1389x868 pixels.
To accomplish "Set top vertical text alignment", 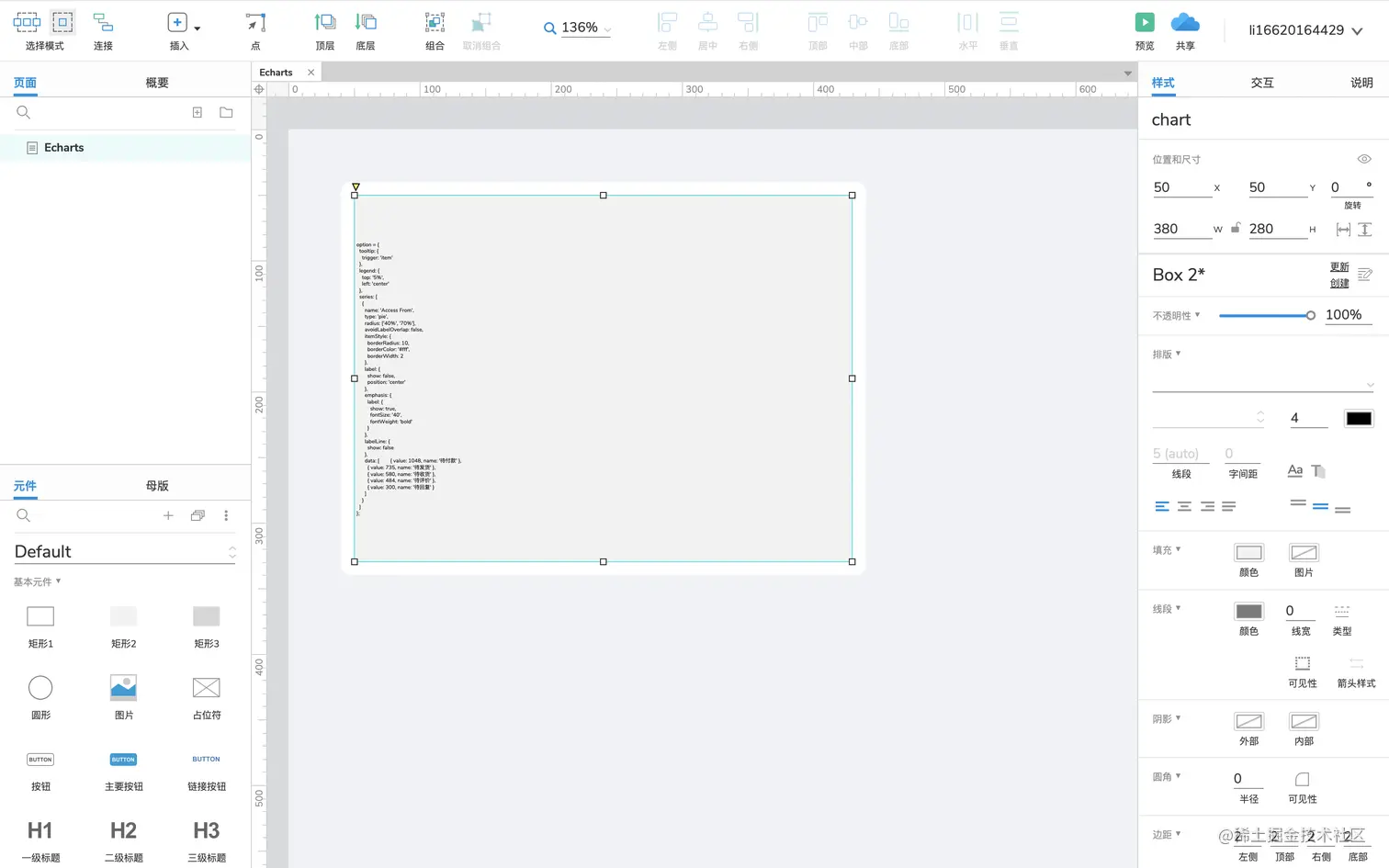I will [x=1298, y=504].
